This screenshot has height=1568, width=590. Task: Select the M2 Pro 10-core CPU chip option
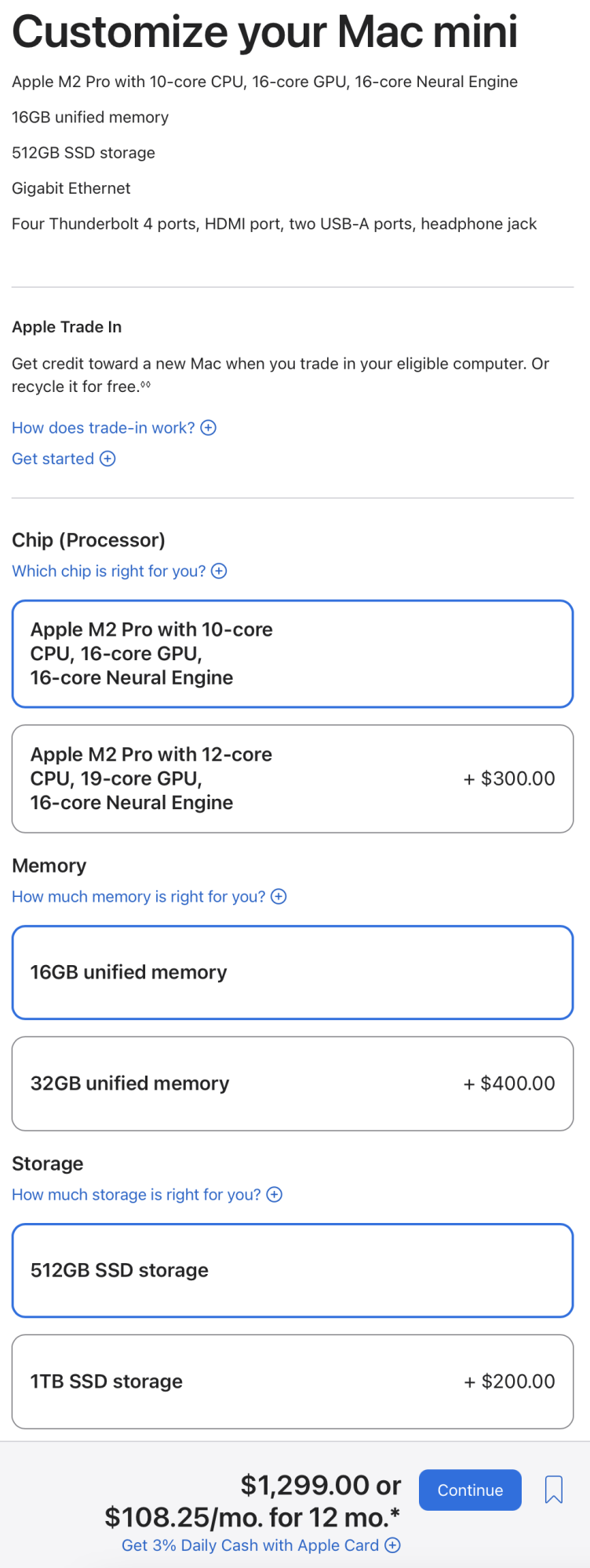coord(292,654)
